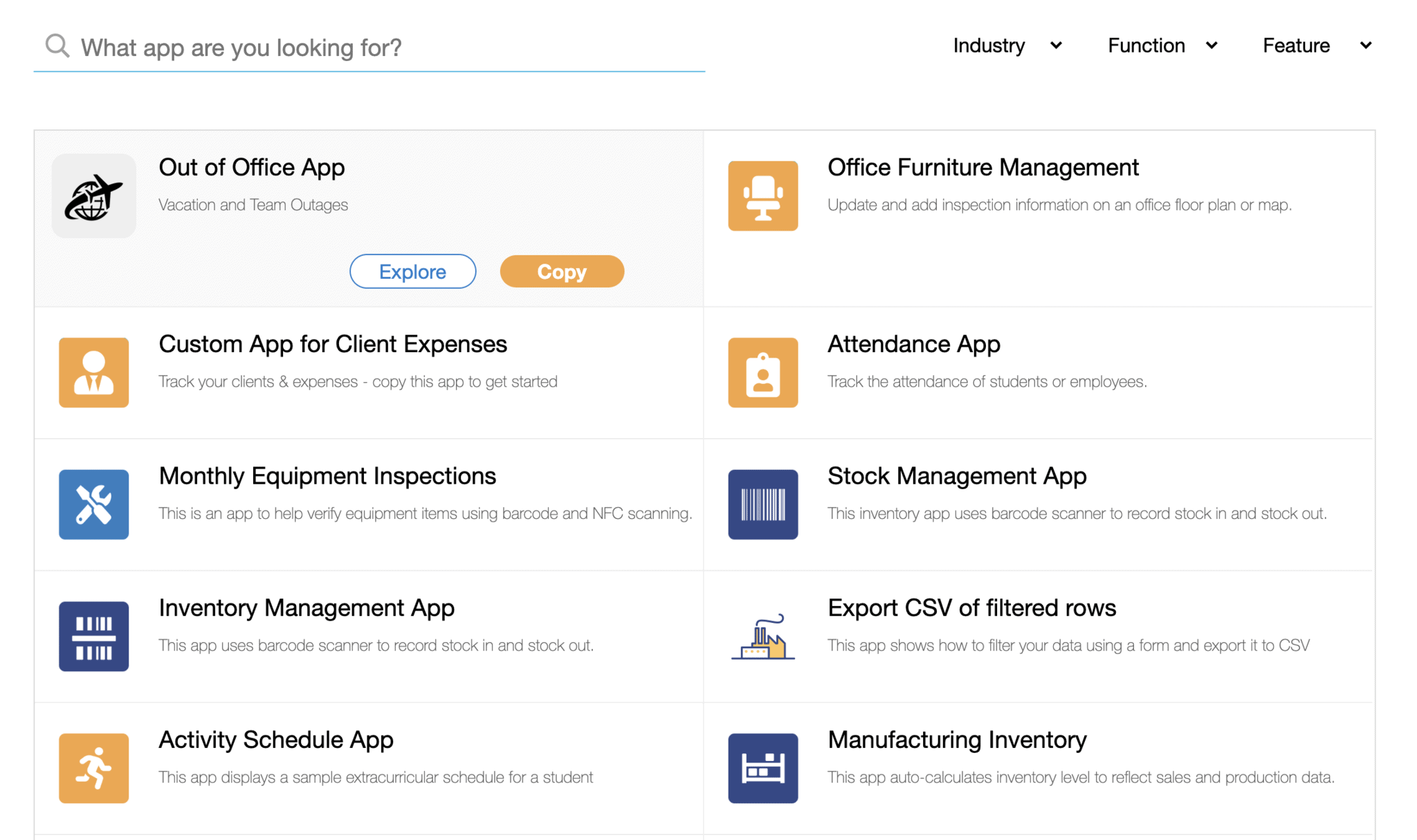The width and height of the screenshot is (1417, 840).
Task: Click the Stock Management barcode icon
Action: 762,504
